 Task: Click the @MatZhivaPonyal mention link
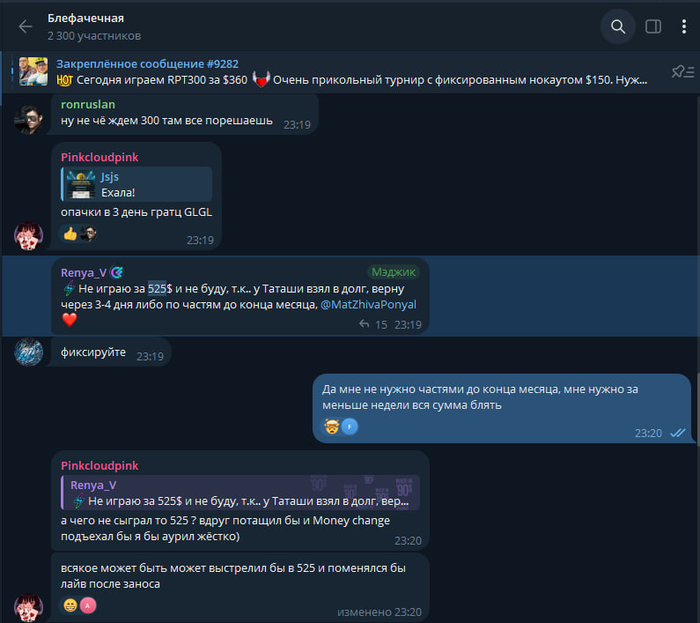point(368,304)
